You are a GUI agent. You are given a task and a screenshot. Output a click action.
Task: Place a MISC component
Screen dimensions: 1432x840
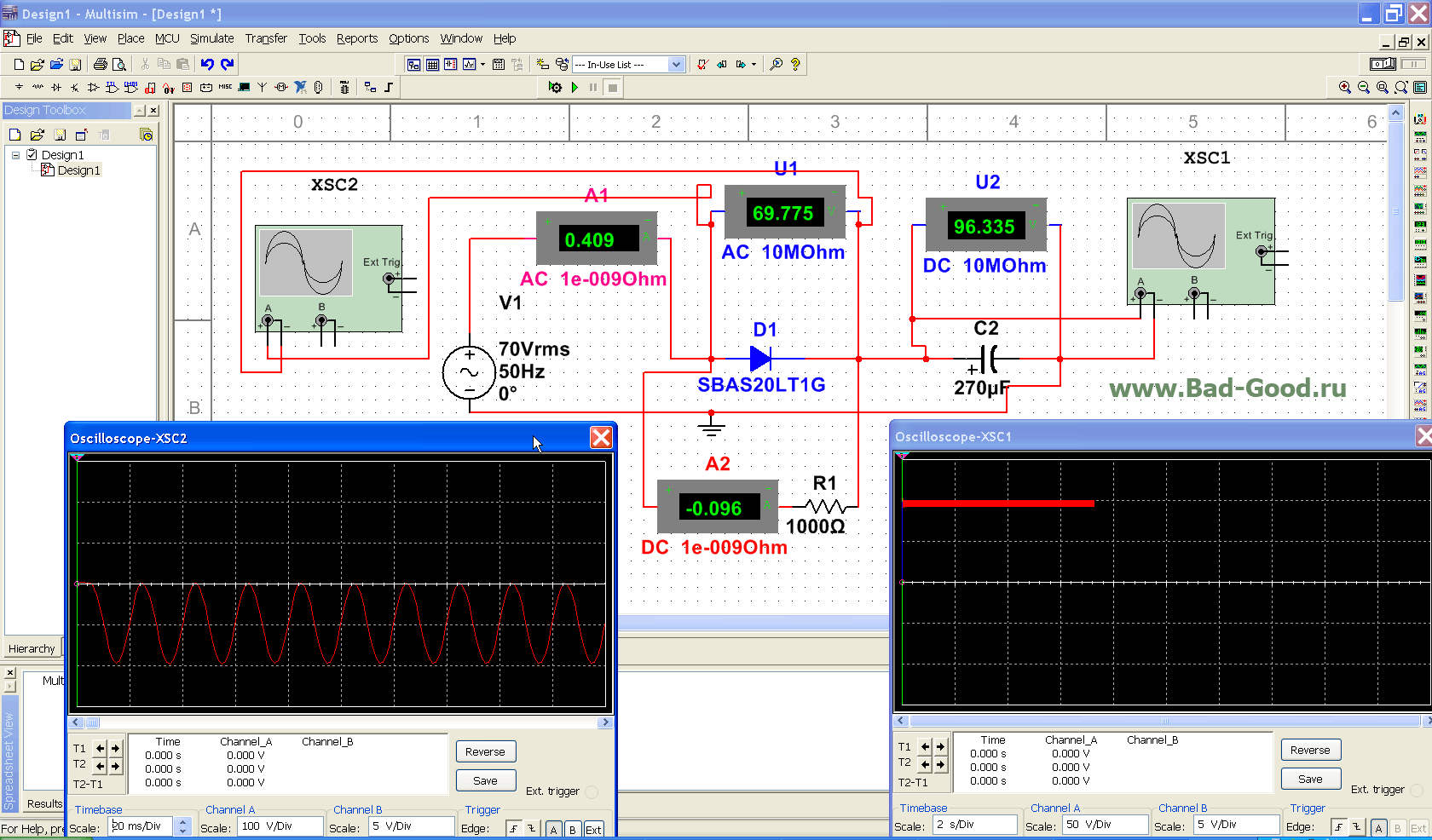click(x=225, y=87)
